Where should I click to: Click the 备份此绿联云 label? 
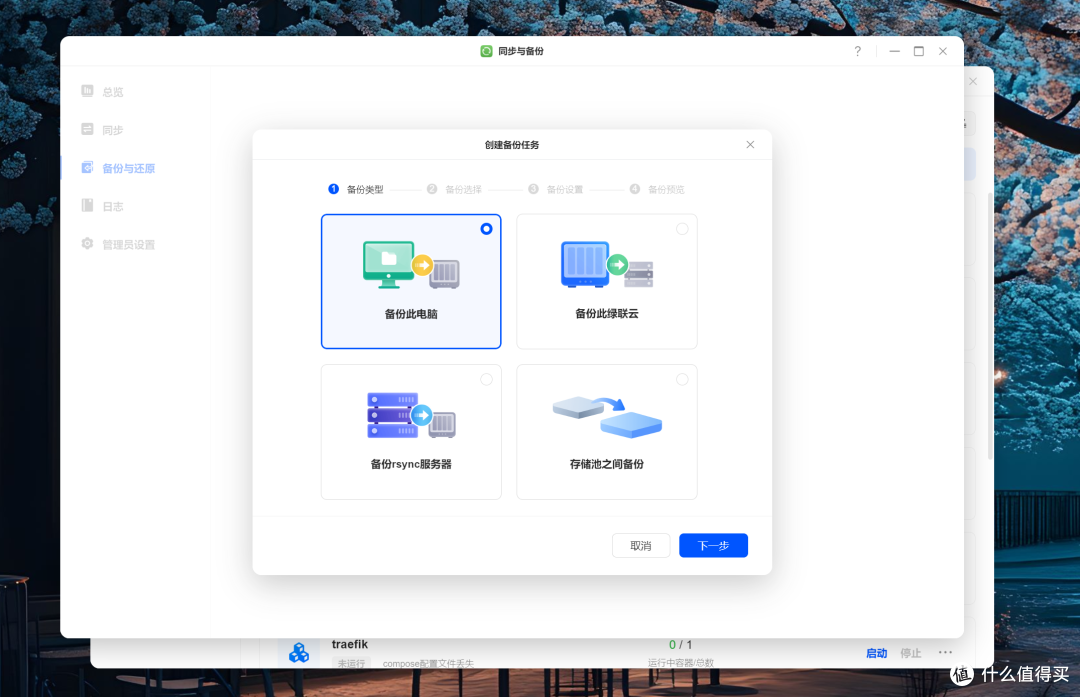607,313
